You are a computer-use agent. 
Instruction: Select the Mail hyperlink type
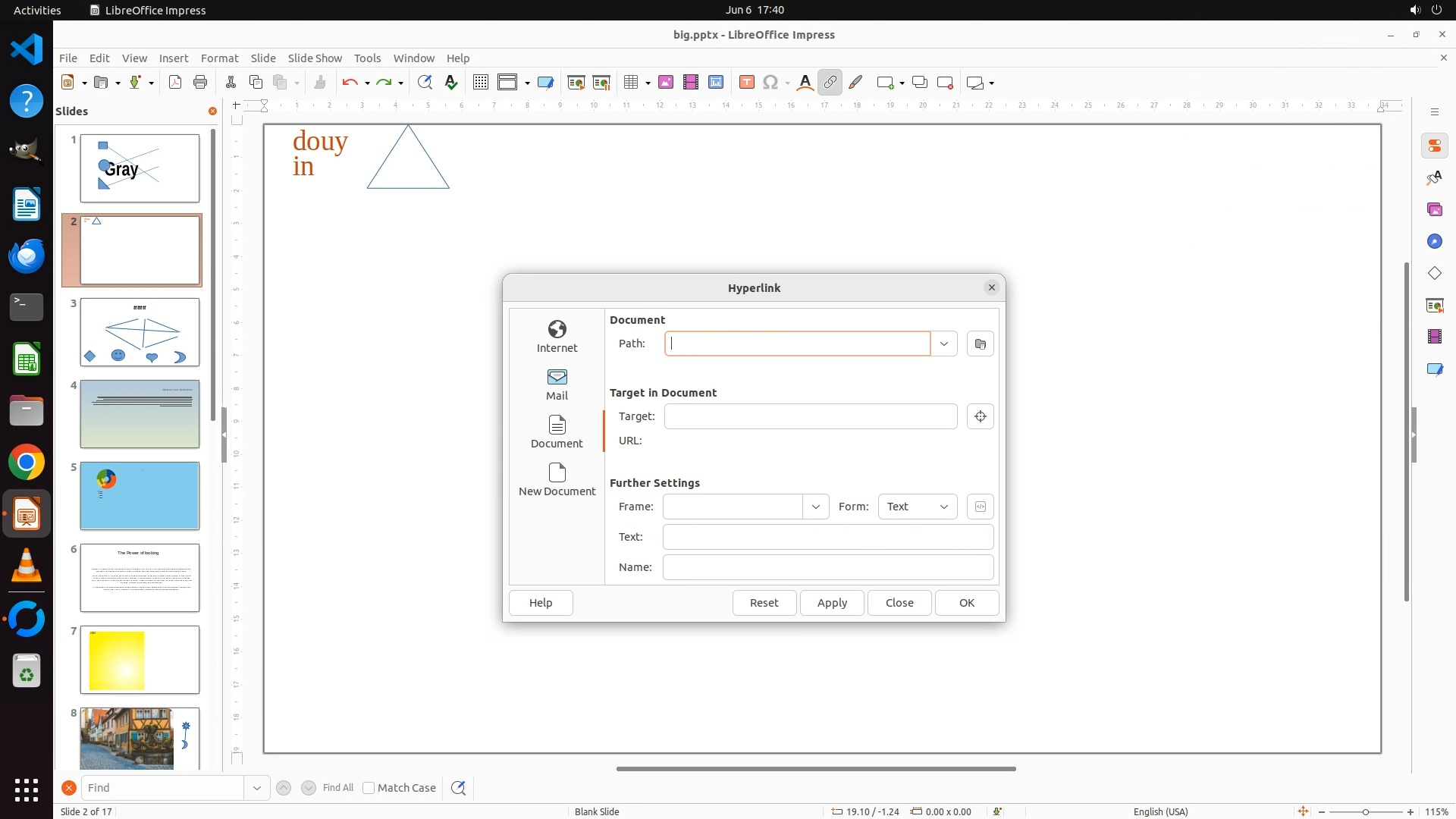click(557, 384)
